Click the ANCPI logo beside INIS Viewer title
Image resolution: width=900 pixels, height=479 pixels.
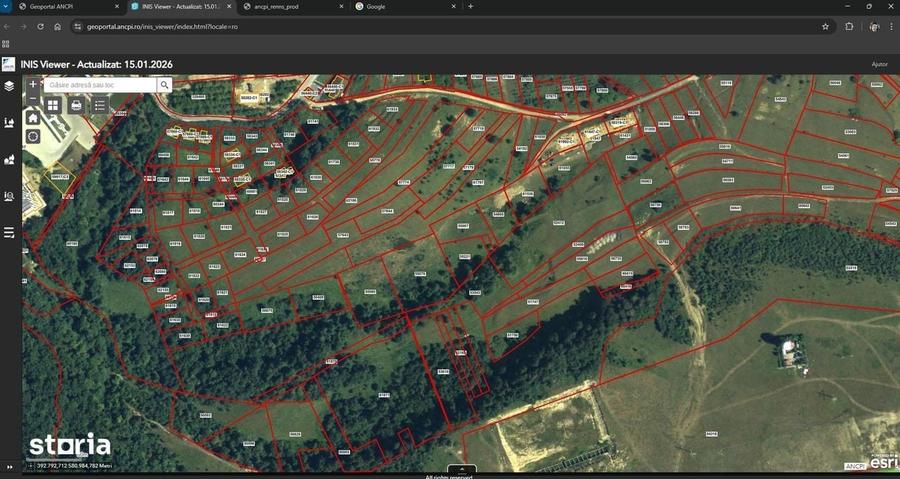(9, 64)
